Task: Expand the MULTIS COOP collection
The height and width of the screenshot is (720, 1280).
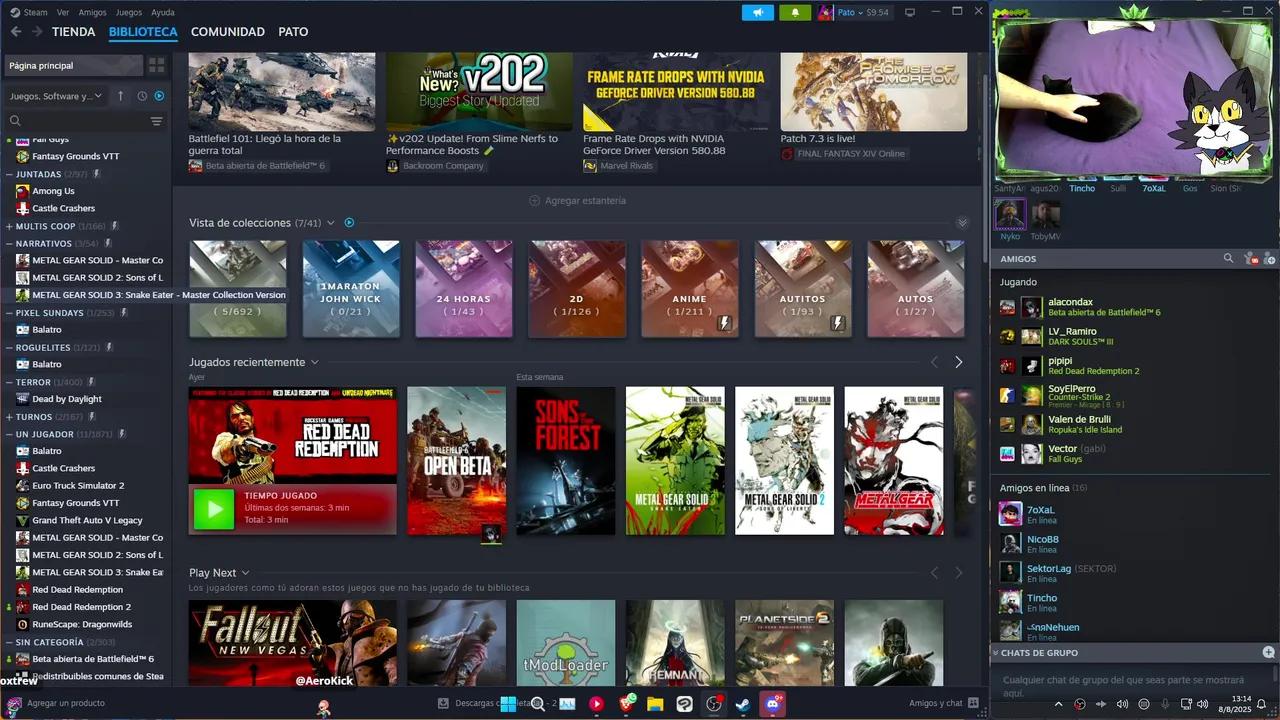Action: [9, 226]
